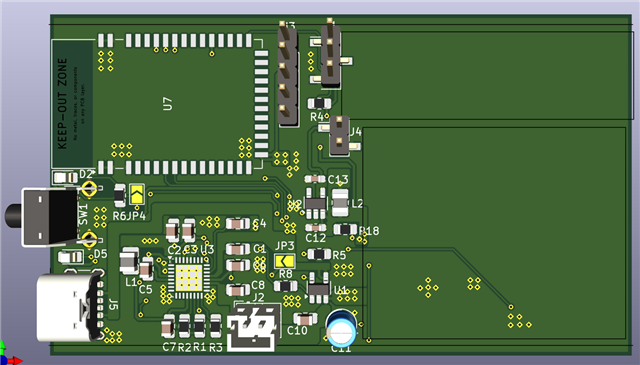Screen dimensions: 640x365
Task: Click the J4 two-pin header
Action: pyautogui.click(x=340, y=136)
